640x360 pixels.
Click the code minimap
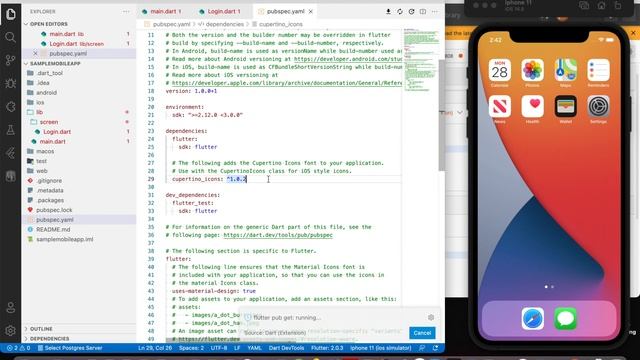421,61
